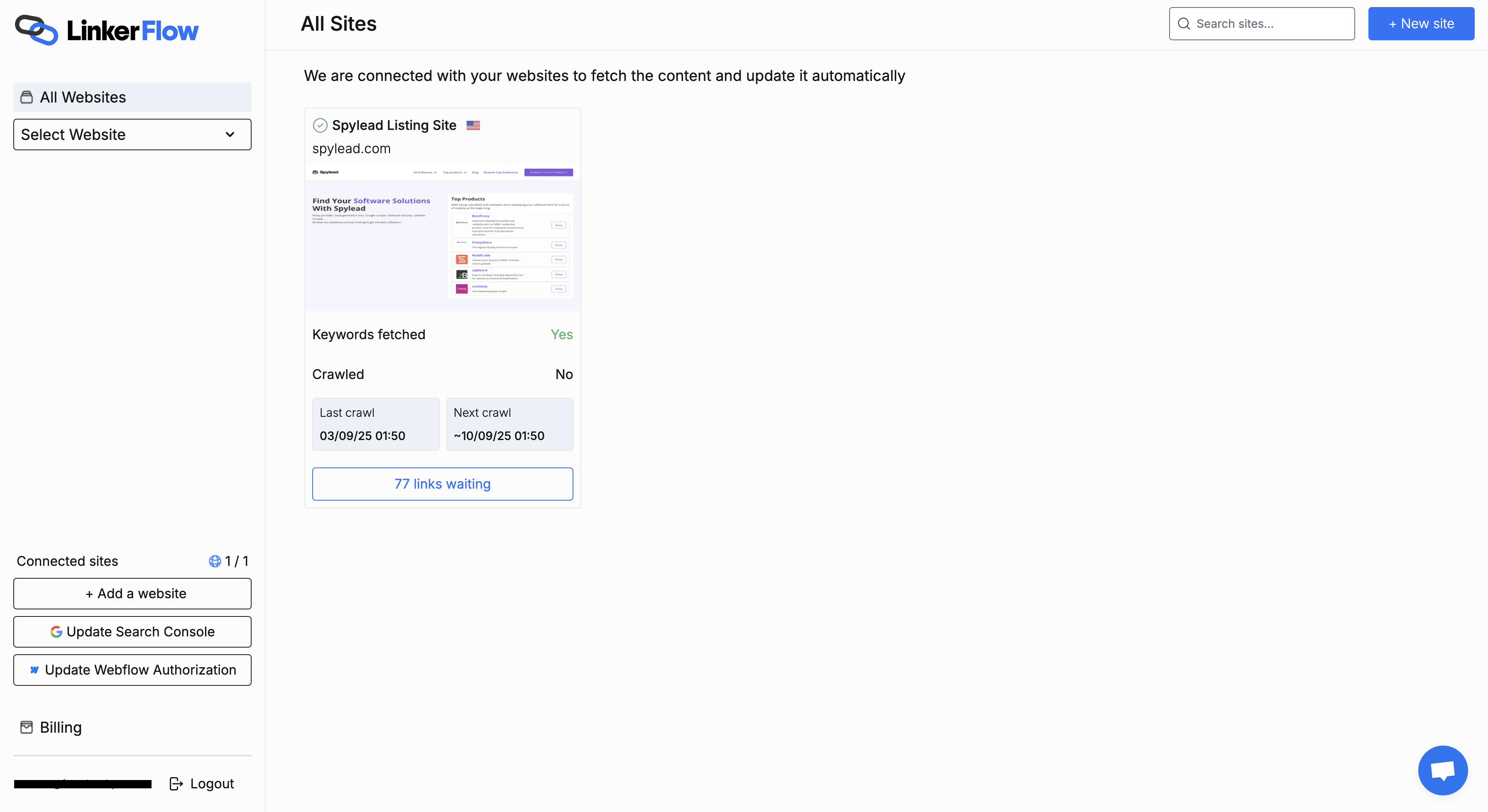
Task: Click the search magnifier icon
Action: [1184, 24]
